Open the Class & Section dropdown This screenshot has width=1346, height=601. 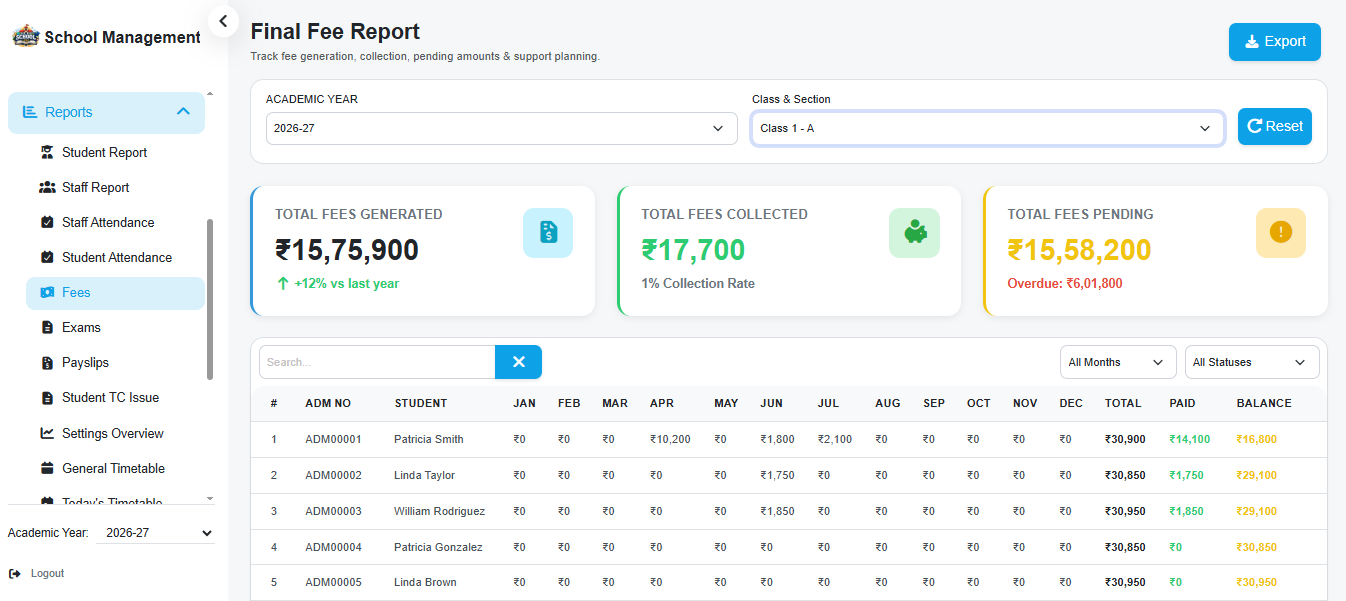(987, 128)
